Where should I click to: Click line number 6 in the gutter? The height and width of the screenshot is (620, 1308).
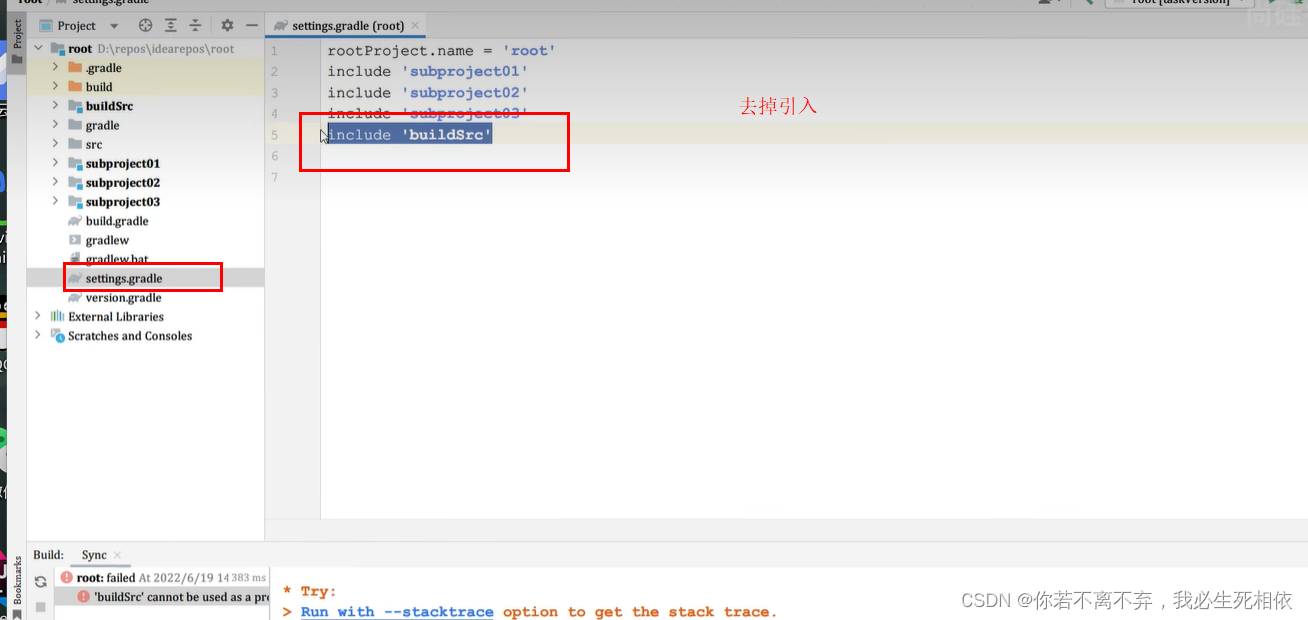(274, 156)
